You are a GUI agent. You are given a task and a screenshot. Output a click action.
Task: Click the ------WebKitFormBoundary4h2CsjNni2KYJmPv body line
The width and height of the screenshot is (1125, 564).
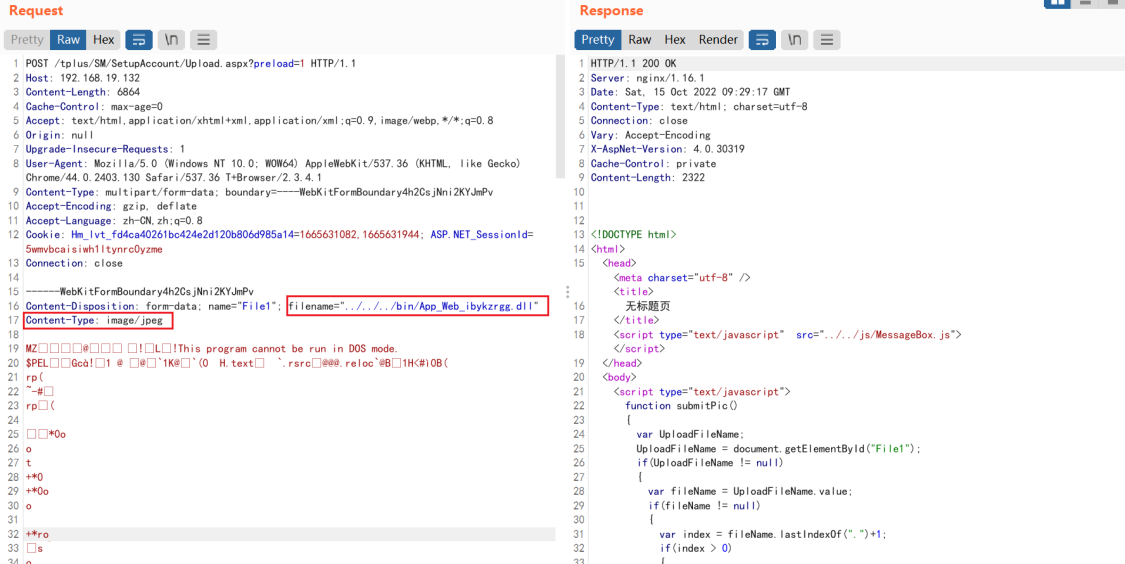coord(139,292)
